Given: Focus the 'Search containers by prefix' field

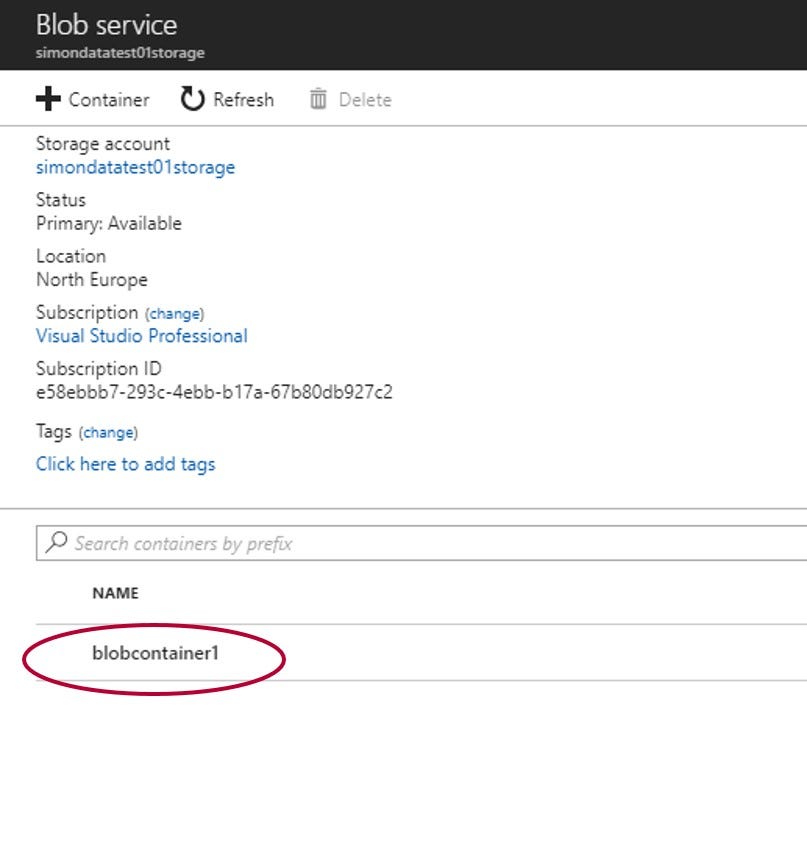Looking at the screenshot, I should click(x=421, y=543).
